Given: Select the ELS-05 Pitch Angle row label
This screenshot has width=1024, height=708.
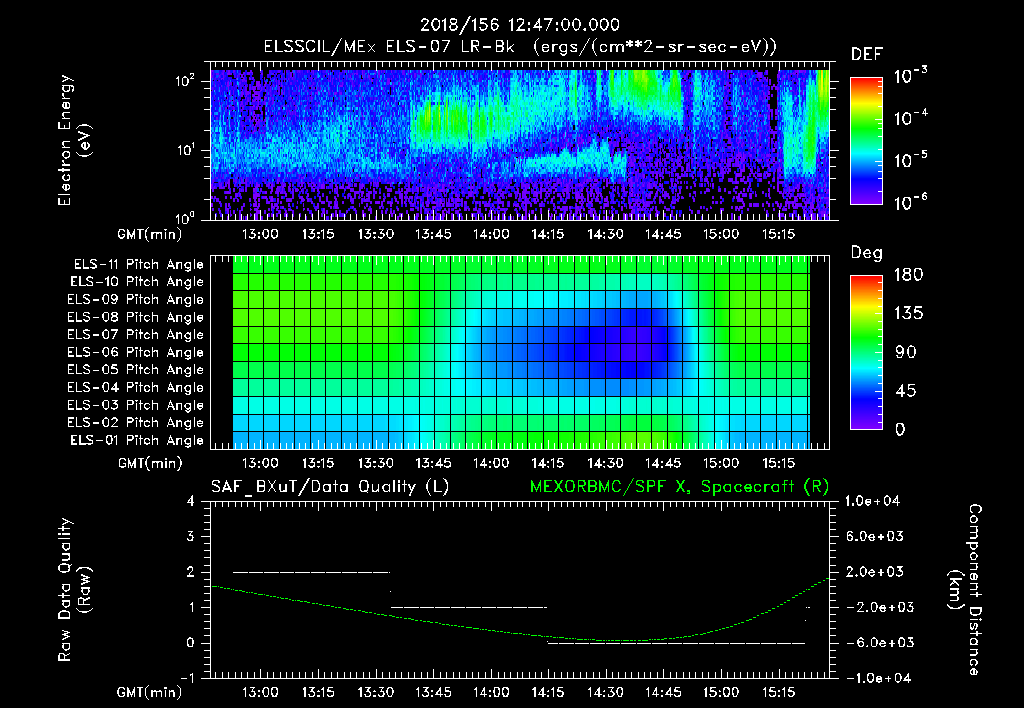Looking at the screenshot, I should pos(136,370).
